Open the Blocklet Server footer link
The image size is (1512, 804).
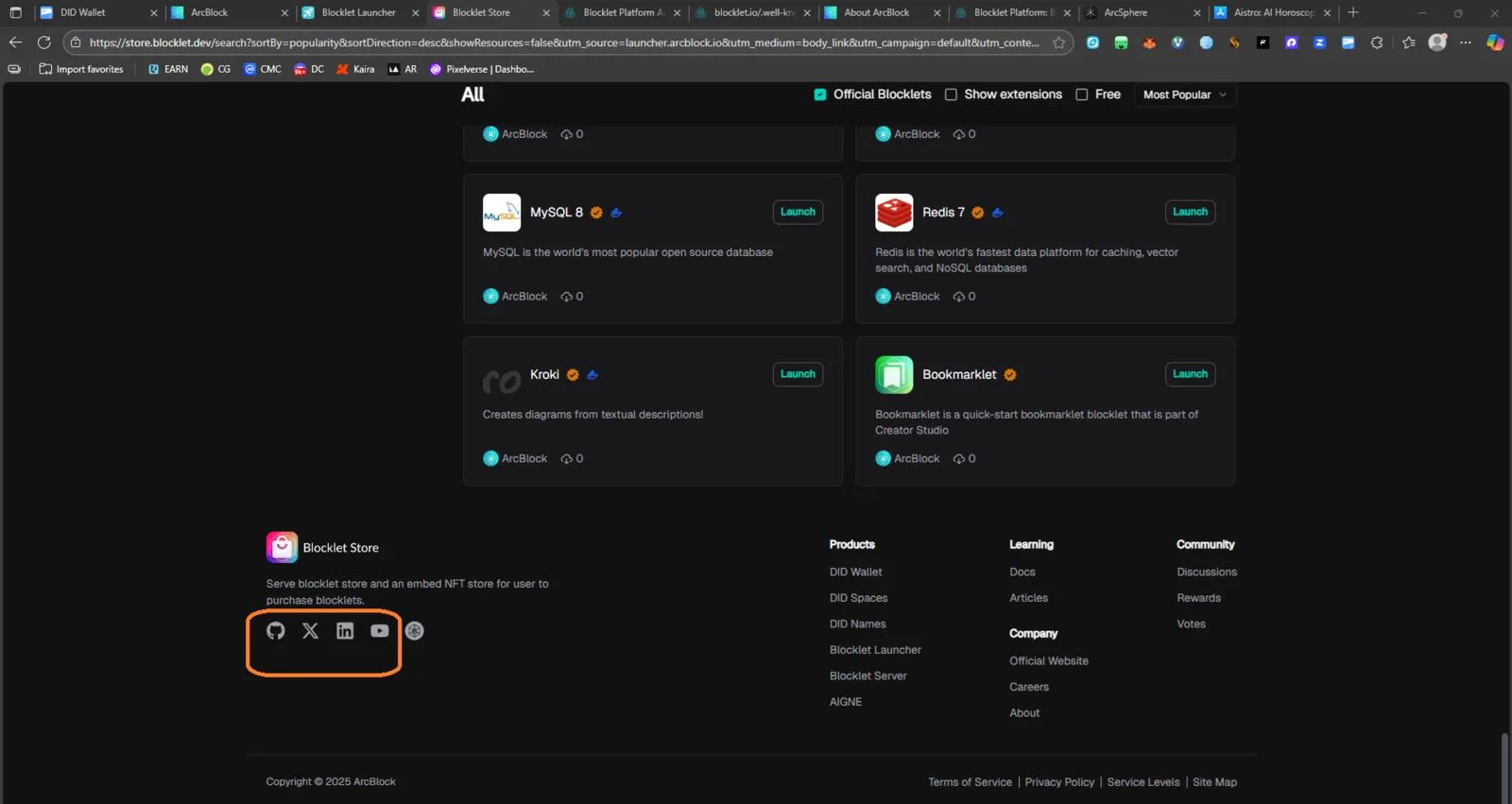(x=868, y=676)
